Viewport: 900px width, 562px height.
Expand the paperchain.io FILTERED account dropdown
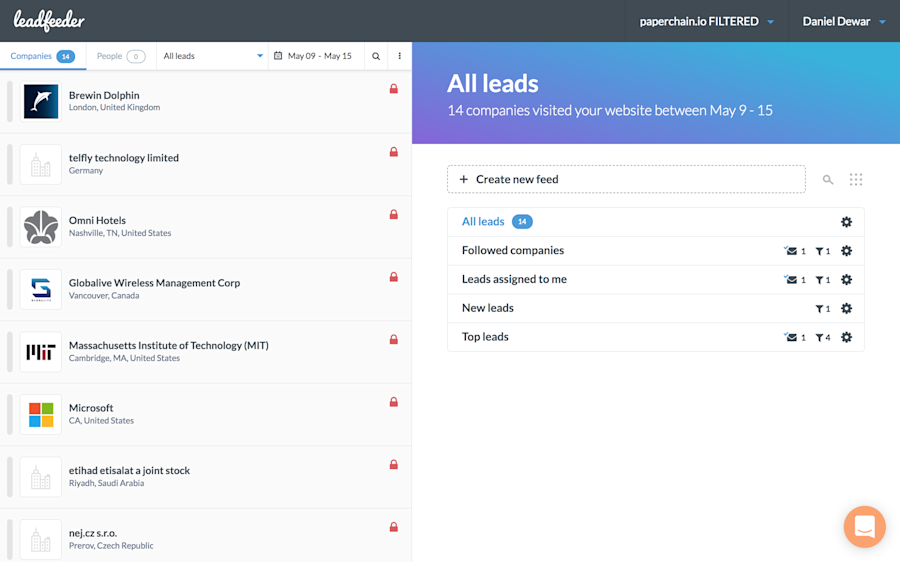coord(707,21)
